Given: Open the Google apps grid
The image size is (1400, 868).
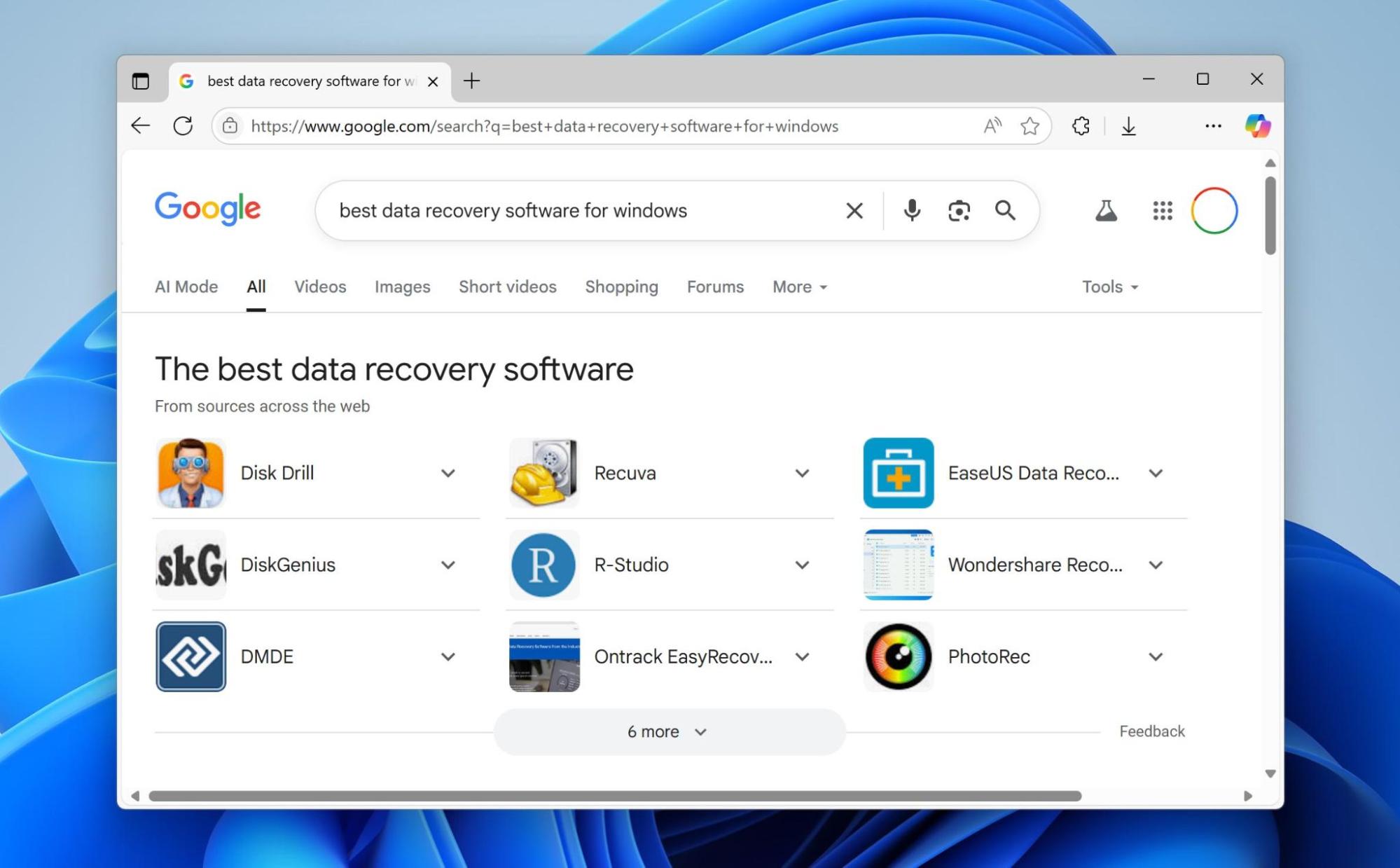Looking at the screenshot, I should (x=1162, y=210).
